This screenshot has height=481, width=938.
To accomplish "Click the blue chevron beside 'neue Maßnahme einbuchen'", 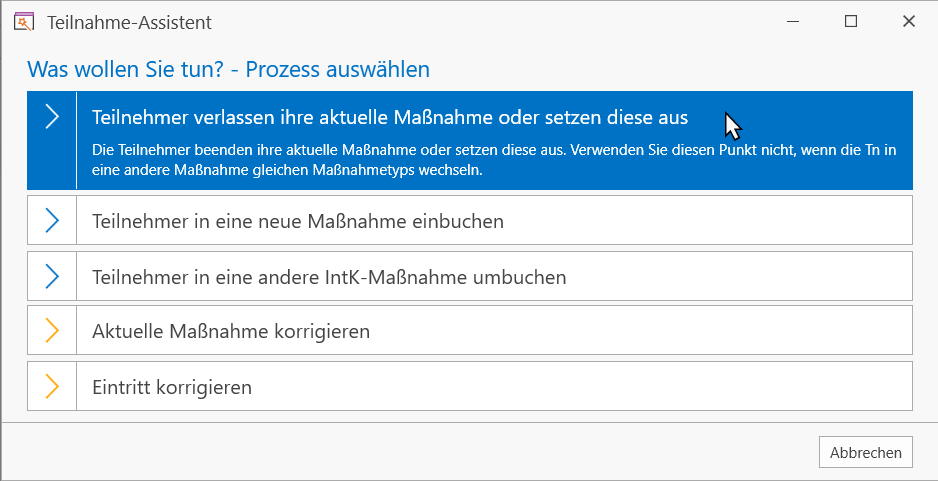I will coord(52,221).
